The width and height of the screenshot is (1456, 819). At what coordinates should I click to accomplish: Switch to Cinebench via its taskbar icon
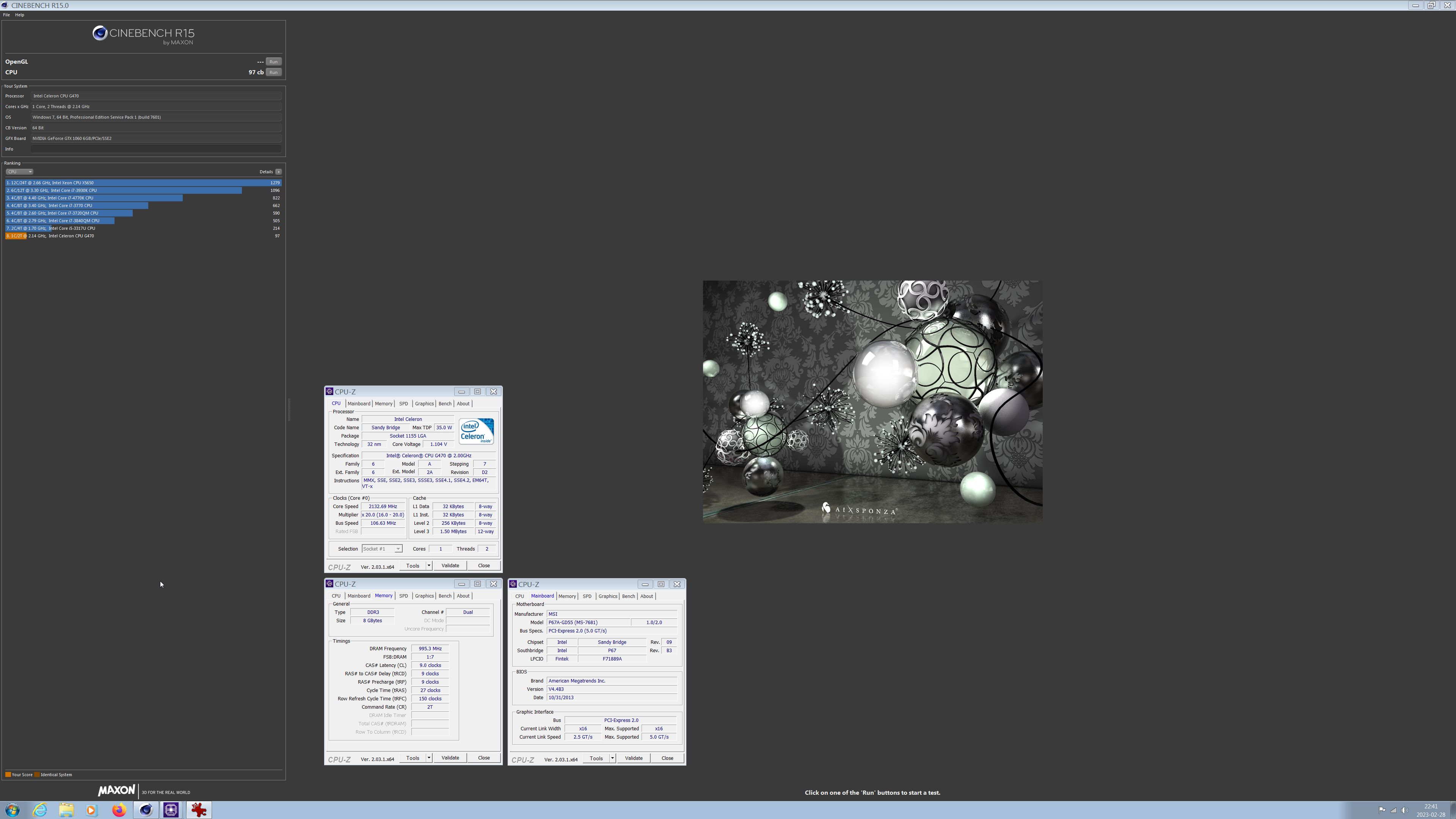[146, 810]
